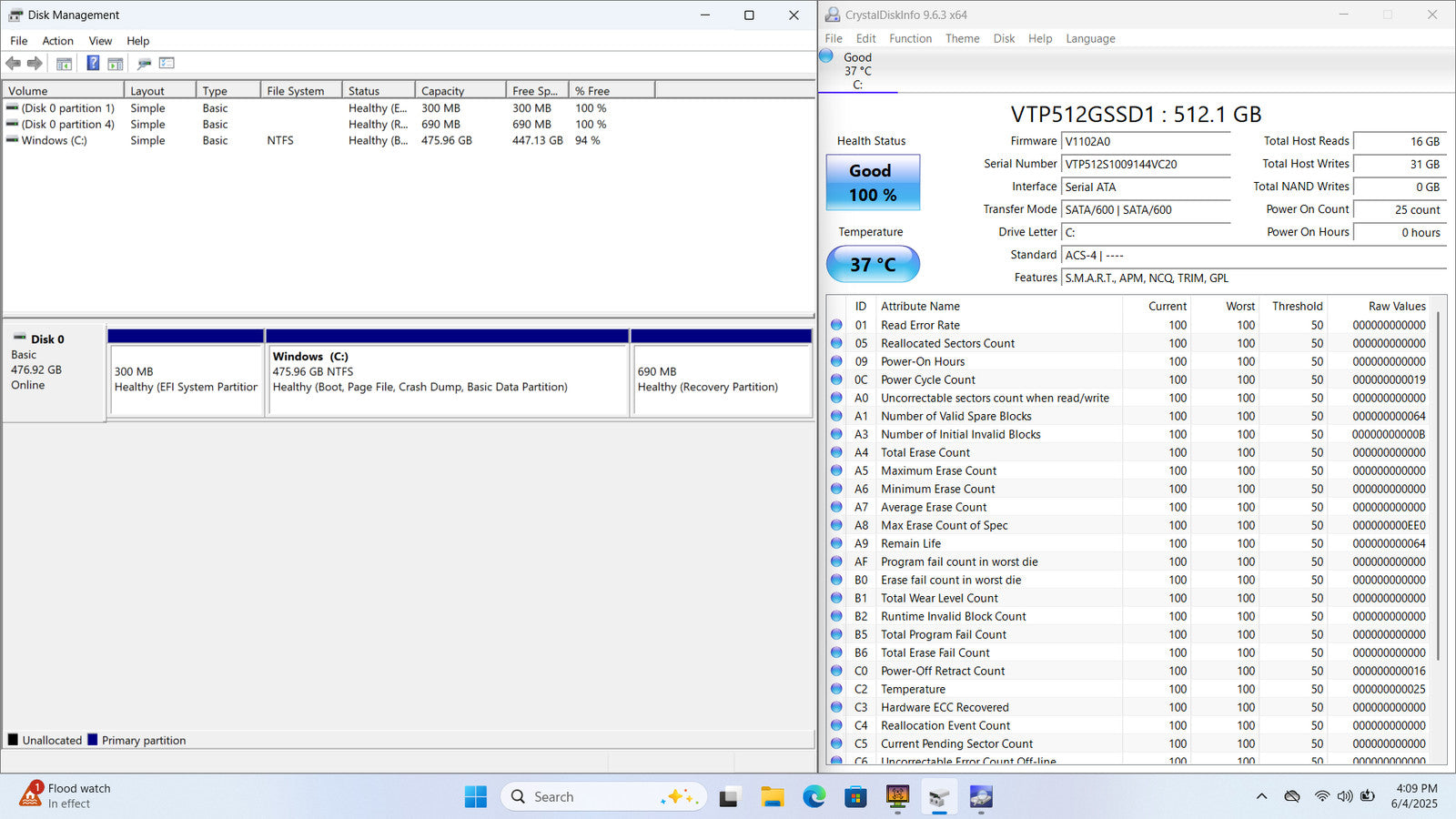
Task: Open File Explorer from the taskbar
Action: [773, 797]
